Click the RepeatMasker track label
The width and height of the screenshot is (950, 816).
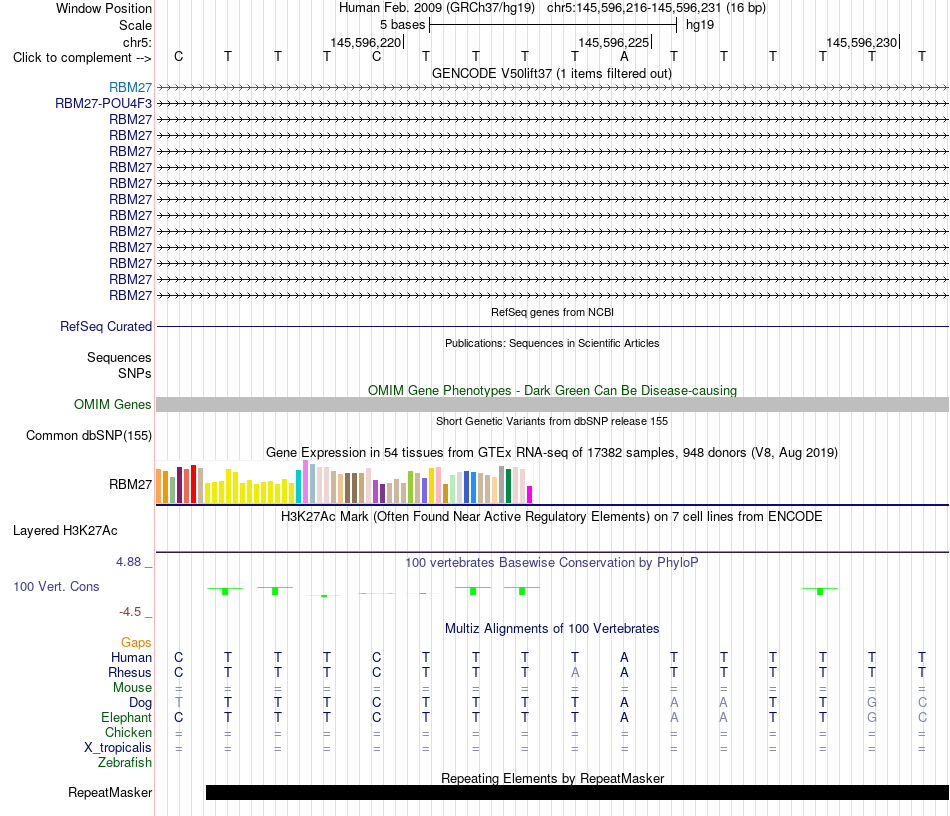pyautogui.click(x=110, y=793)
